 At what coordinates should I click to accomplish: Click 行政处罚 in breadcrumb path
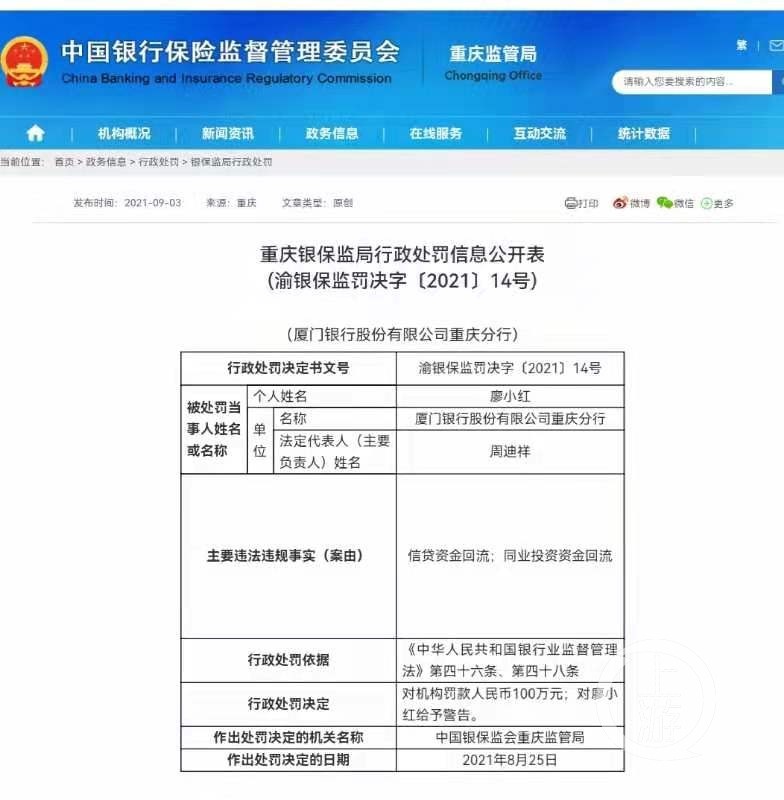click(159, 162)
